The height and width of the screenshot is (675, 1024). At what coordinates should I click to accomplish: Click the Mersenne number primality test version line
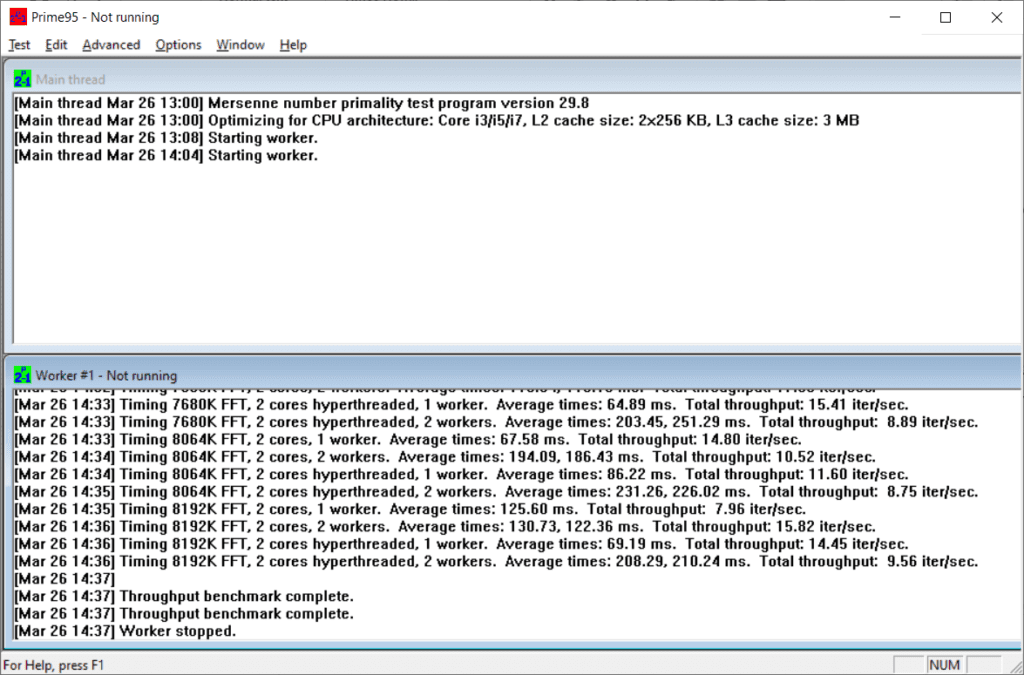coord(300,103)
